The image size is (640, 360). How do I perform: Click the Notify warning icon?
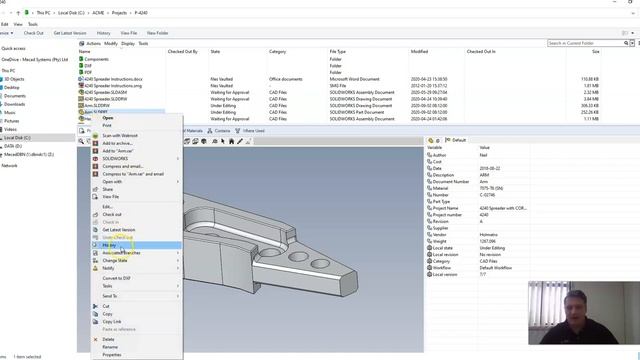click(95, 268)
